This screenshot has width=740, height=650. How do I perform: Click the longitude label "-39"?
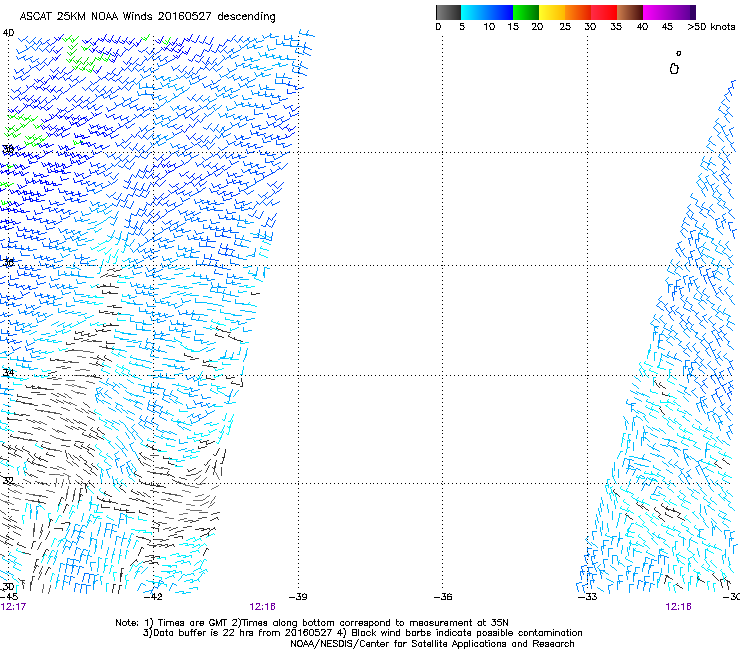tap(298, 597)
